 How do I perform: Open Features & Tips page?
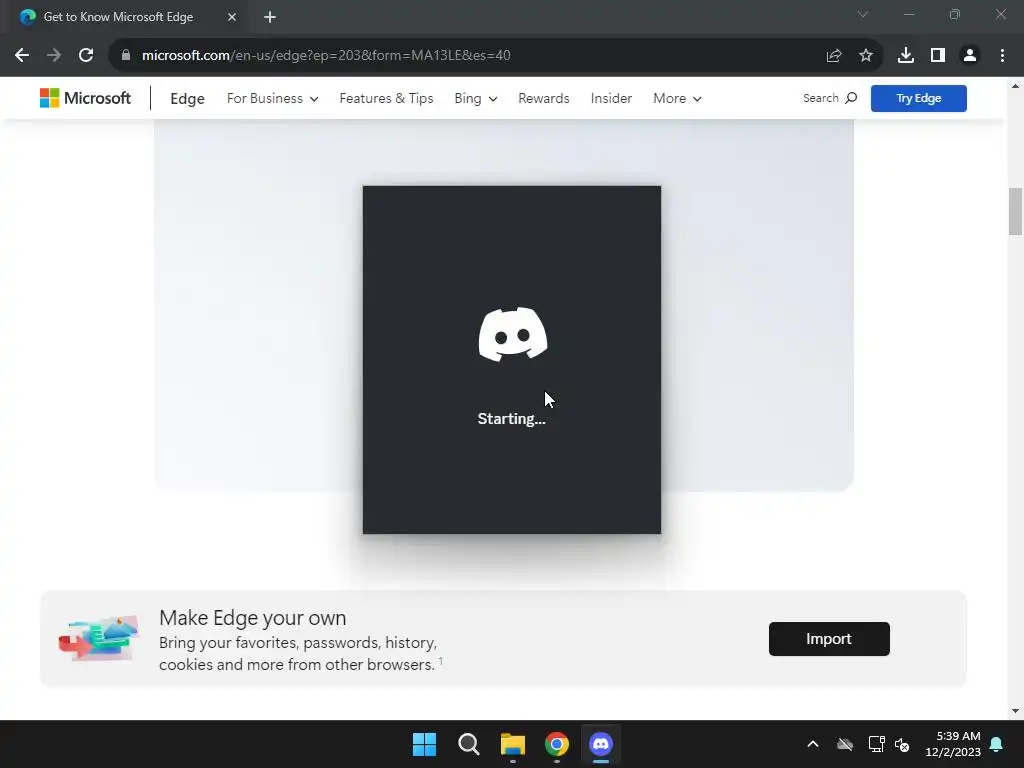[x=387, y=99]
